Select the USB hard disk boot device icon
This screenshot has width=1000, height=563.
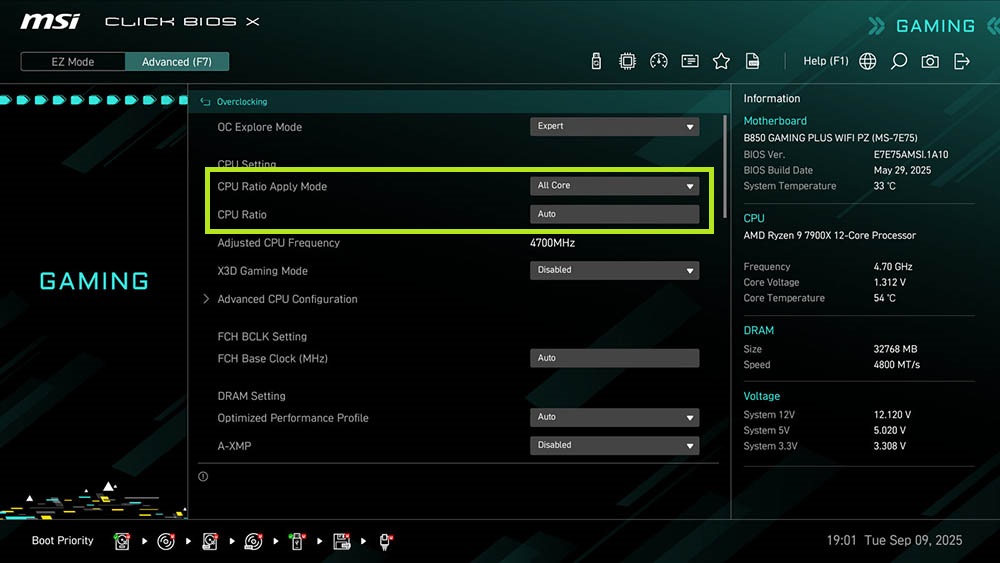coord(210,541)
